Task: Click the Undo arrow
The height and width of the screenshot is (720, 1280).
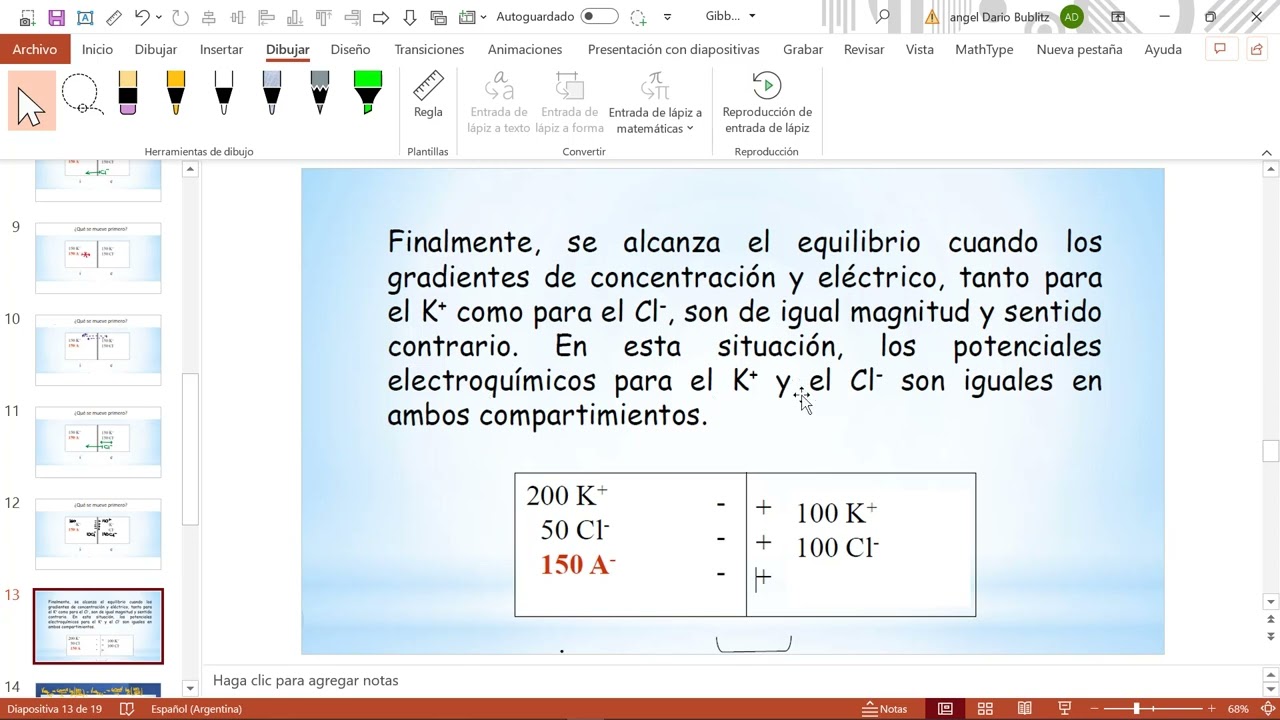Action: (142, 17)
